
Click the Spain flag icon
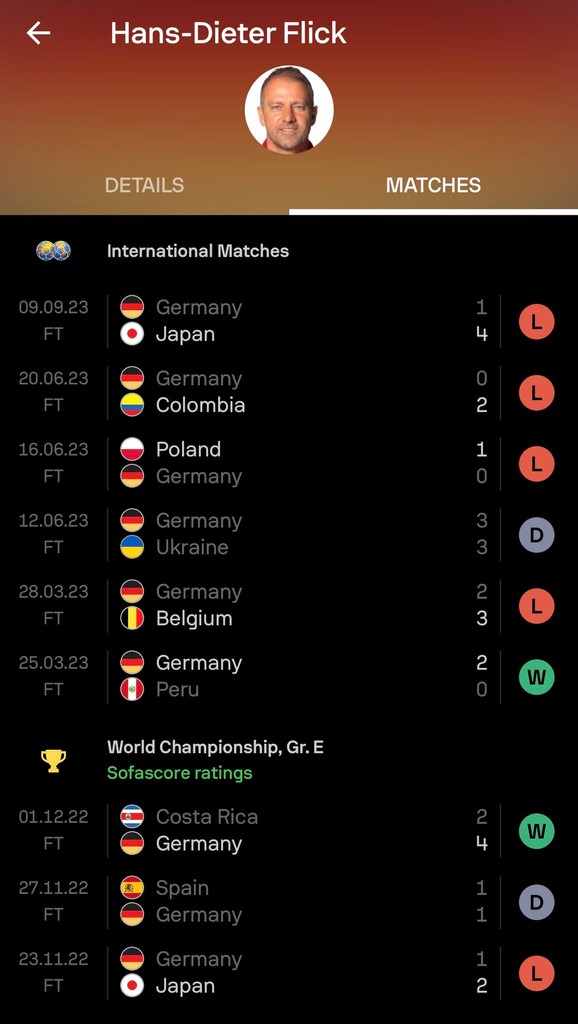click(x=132, y=888)
